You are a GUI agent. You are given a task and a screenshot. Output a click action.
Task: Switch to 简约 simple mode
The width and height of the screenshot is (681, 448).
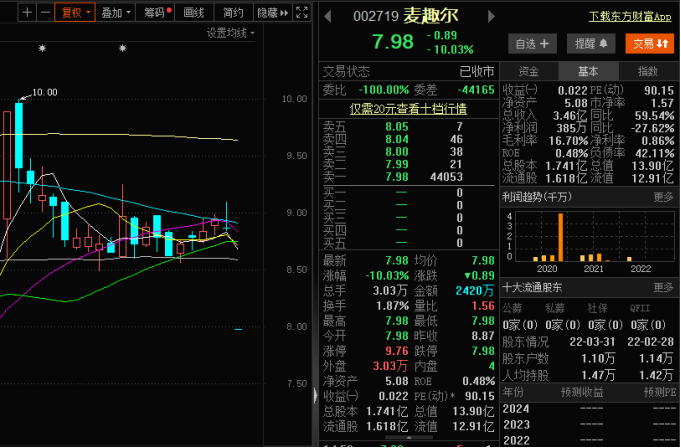tap(233, 13)
